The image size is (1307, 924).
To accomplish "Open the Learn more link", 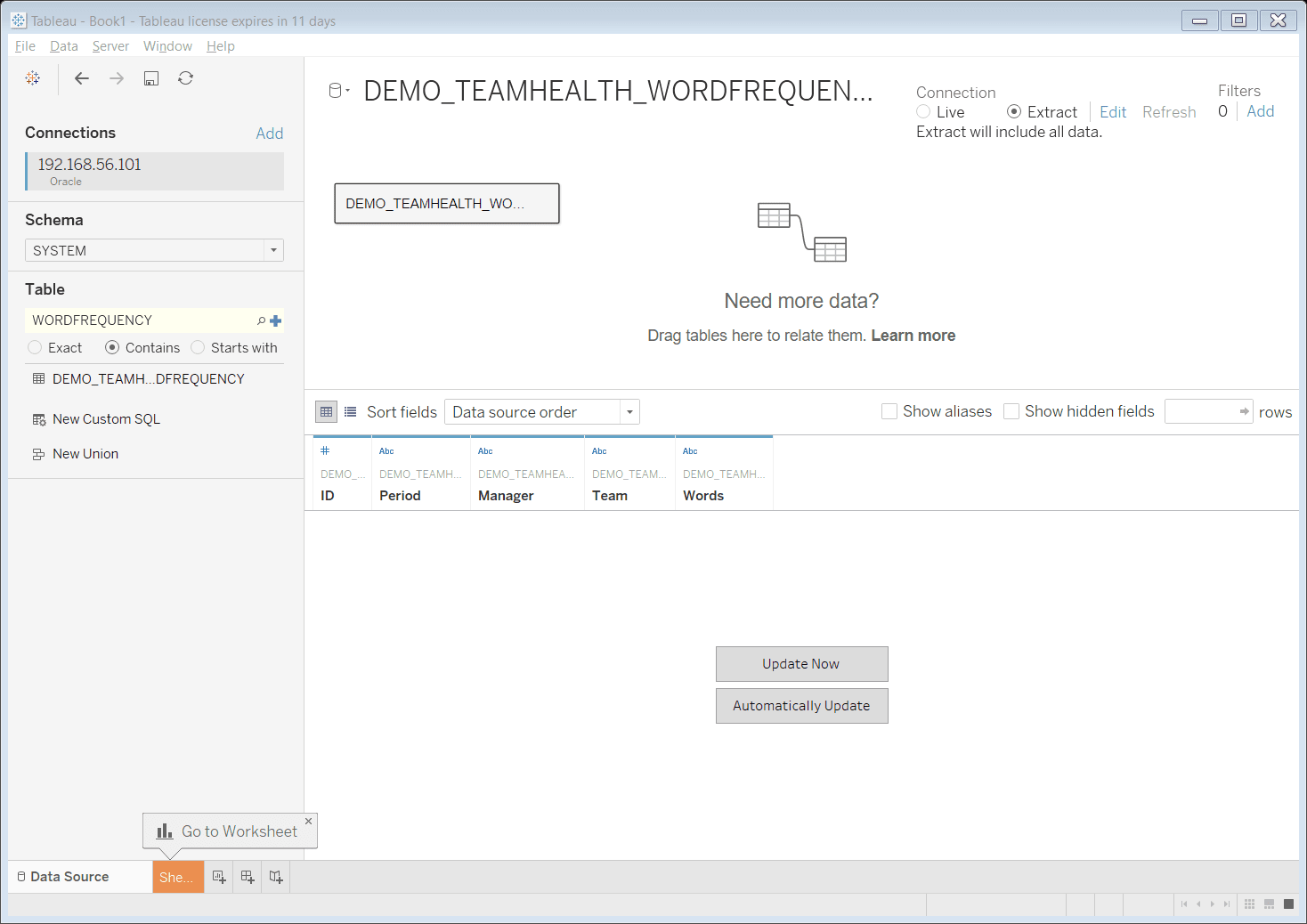I will pos(913,336).
